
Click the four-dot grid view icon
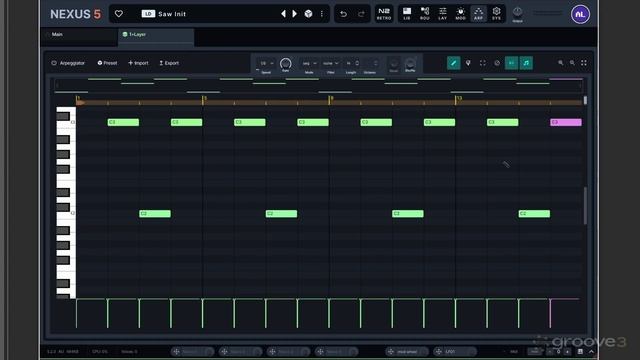coord(584,63)
